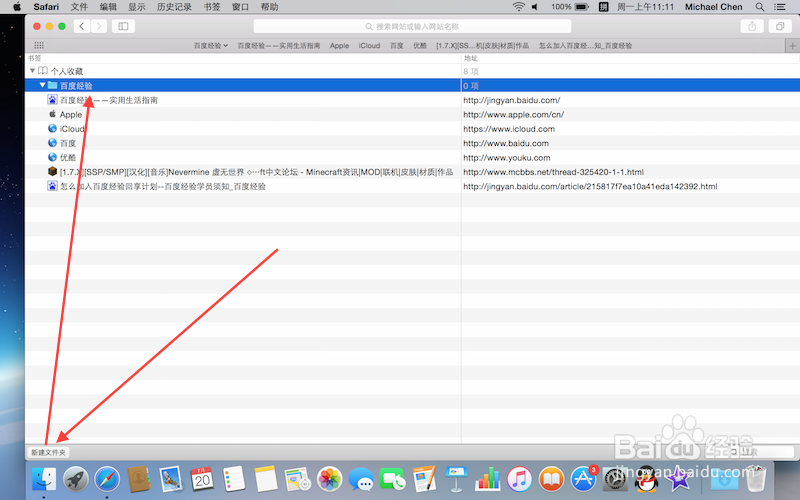The height and width of the screenshot is (500, 800).
Task: Click the 新建文件夹 button
Action: click(48, 452)
